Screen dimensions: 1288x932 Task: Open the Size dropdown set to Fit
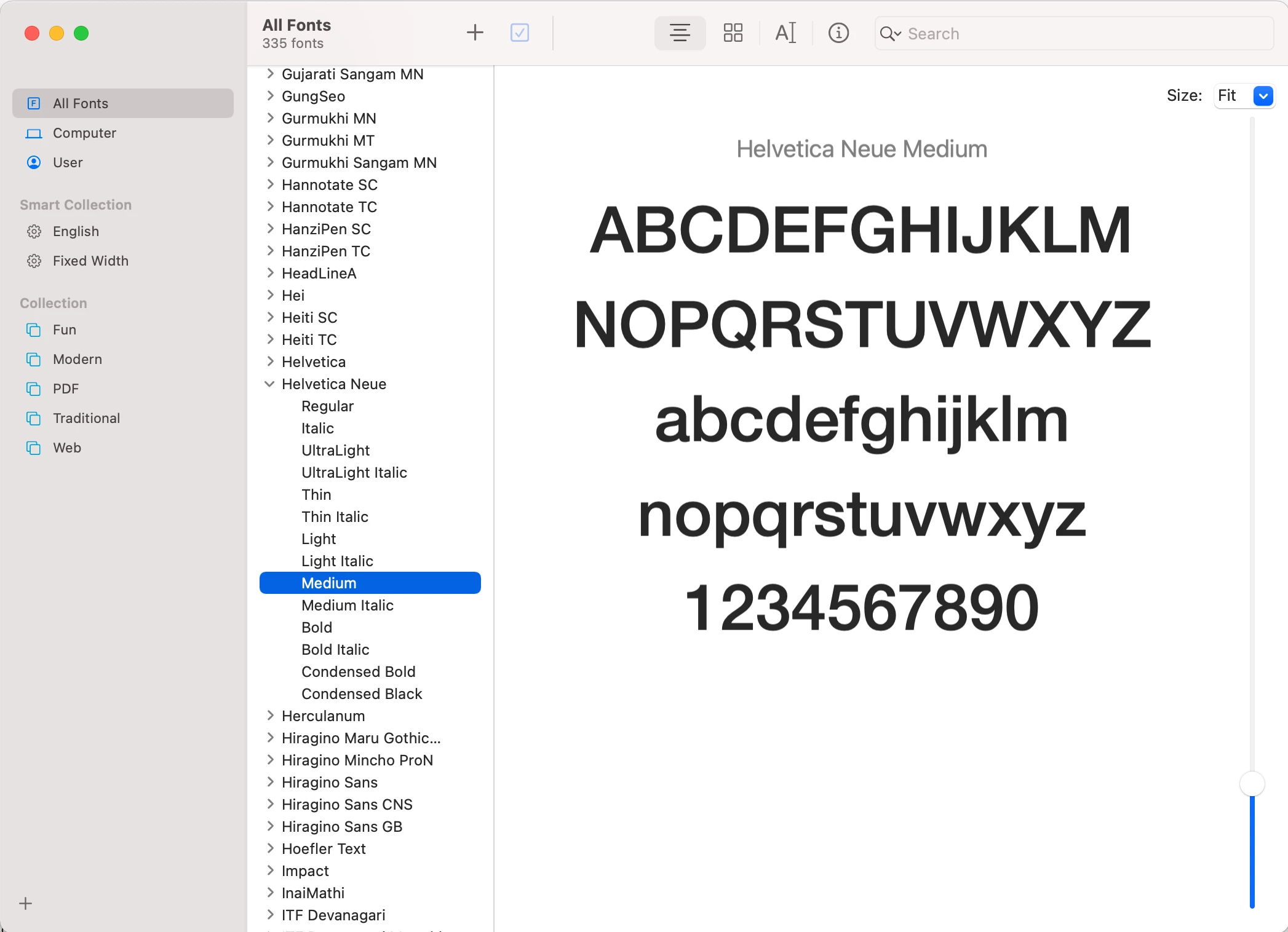click(1263, 96)
